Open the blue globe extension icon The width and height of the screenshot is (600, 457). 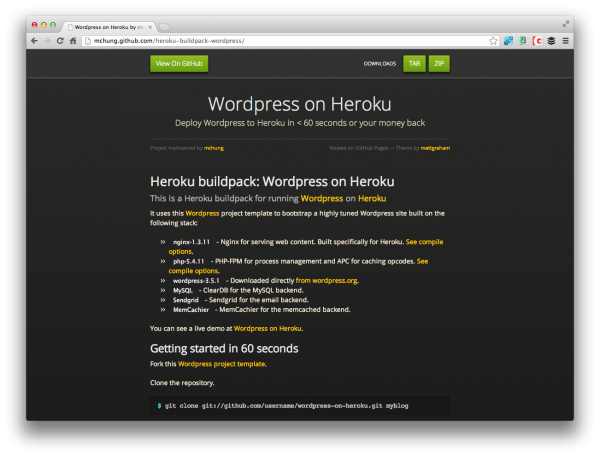click(508, 41)
